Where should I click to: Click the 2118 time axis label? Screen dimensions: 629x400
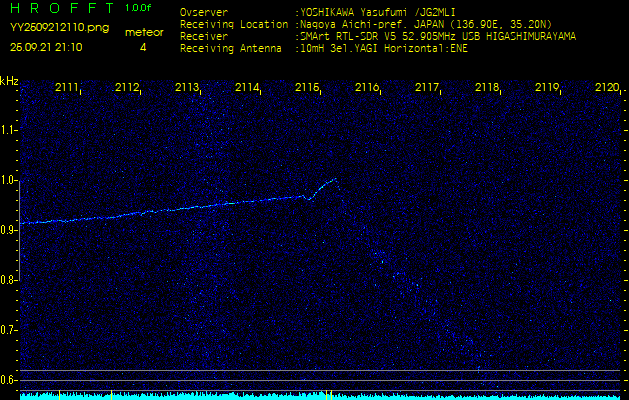tap(487, 87)
